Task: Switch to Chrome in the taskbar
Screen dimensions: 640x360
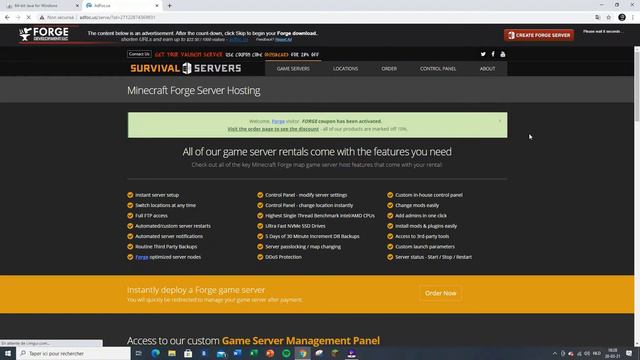Action: pyautogui.click(x=302, y=353)
